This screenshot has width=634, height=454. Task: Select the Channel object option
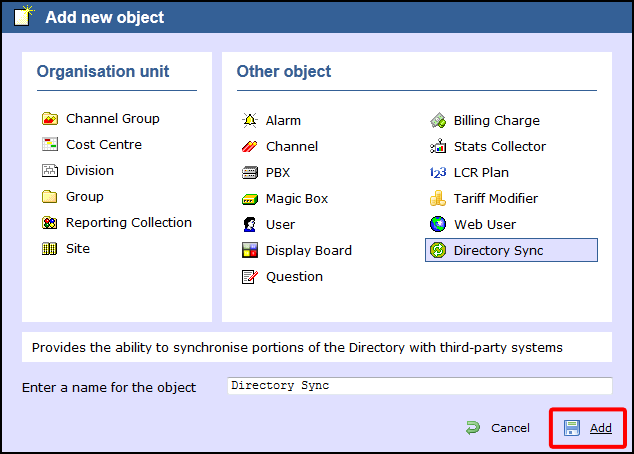pyautogui.click(x=291, y=147)
